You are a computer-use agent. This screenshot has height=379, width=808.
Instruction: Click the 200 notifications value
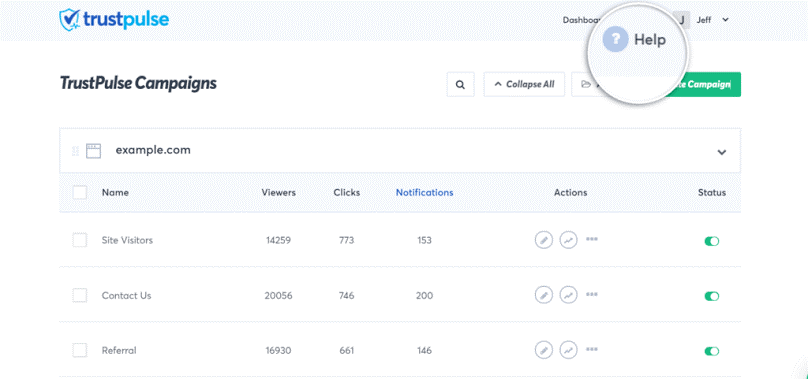[x=425, y=295]
